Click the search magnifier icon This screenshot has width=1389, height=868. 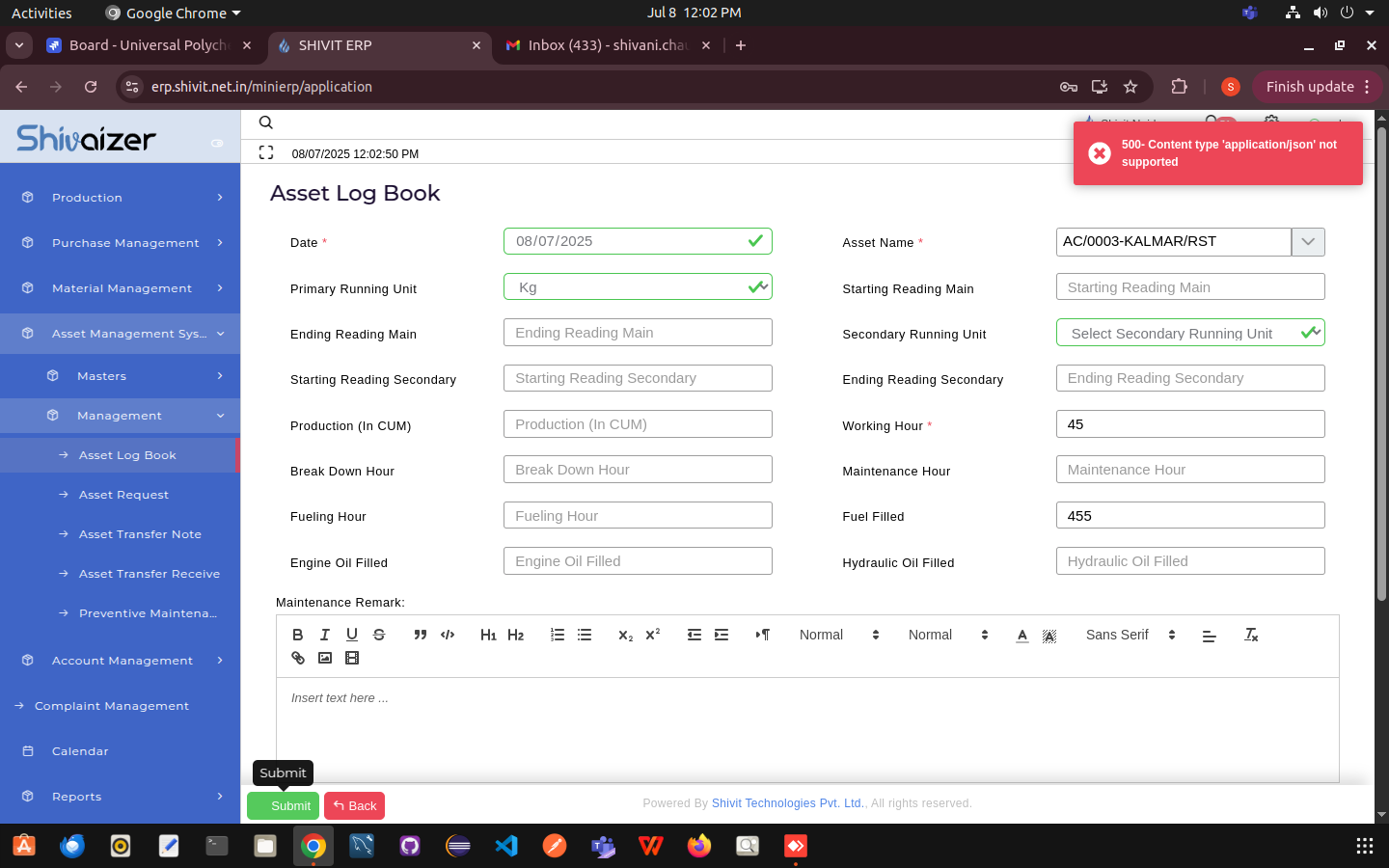pyautogui.click(x=266, y=122)
